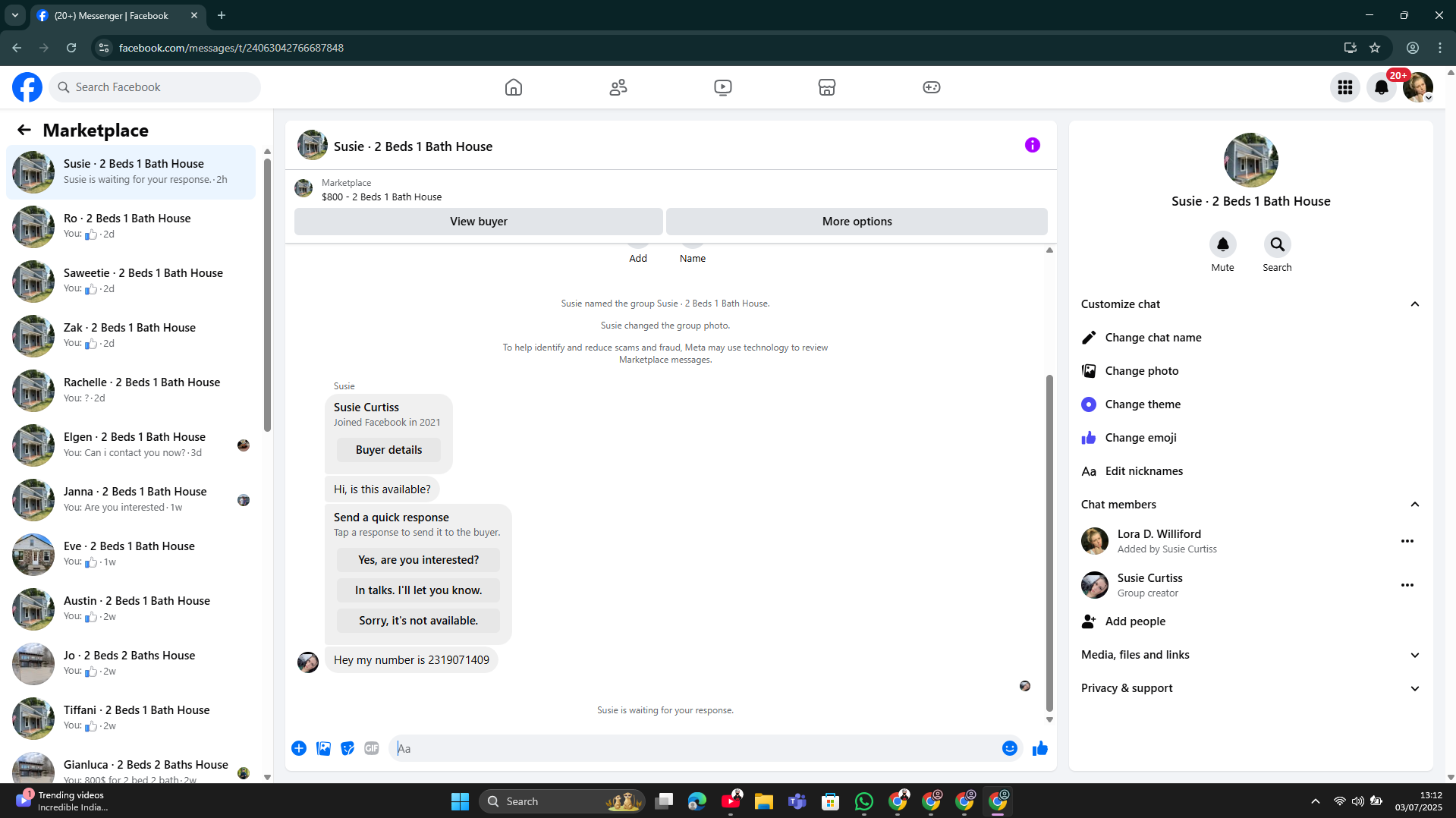Click the Search Facebook field
Image resolution: width=1456 pixels, height=818 pixels.
pyautogui.click(x=155, y=87)
